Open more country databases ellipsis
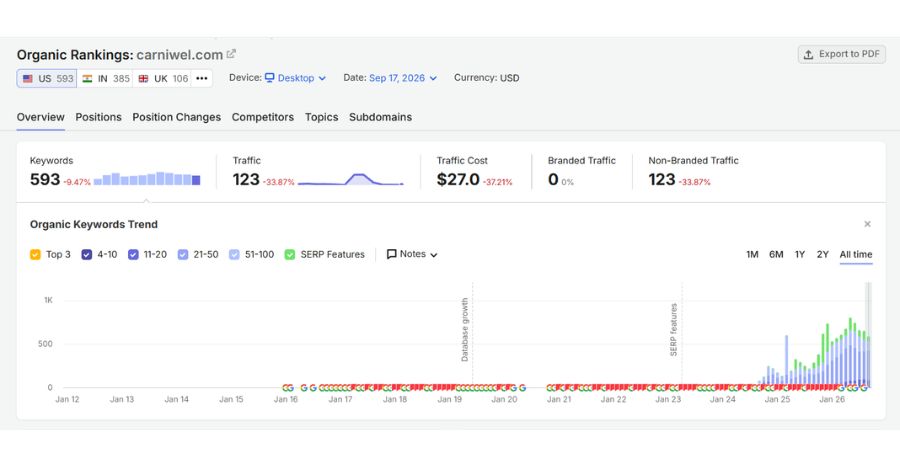This screenshot has width=900, height=450. click(x=201, y=79)
